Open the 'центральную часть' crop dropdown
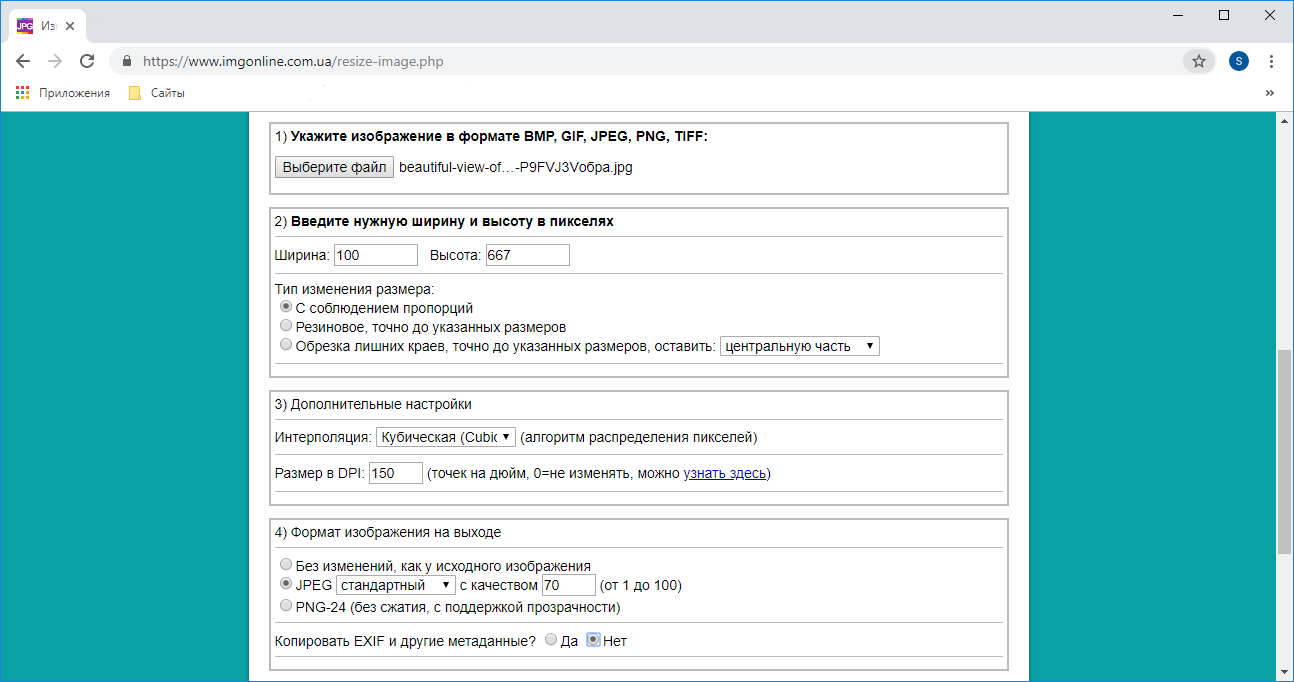This screenshot has width=1294, height=682. (x=799, y=346)
